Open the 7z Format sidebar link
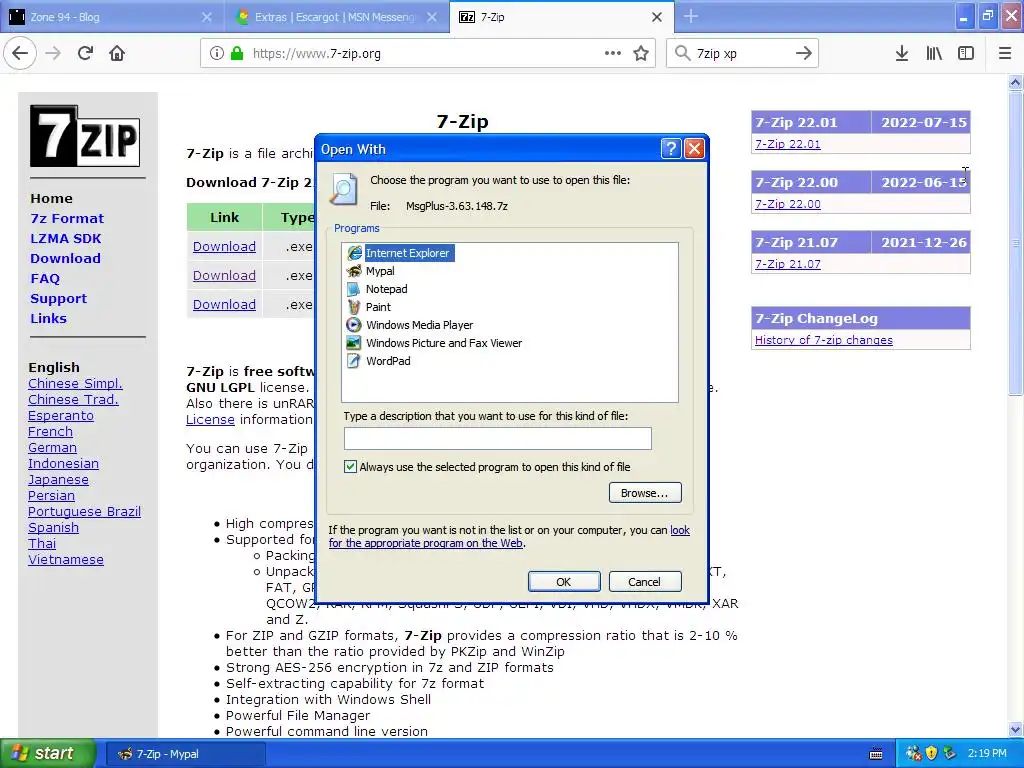The width and height of the screenshot is (1024, 768). point(67,218)
